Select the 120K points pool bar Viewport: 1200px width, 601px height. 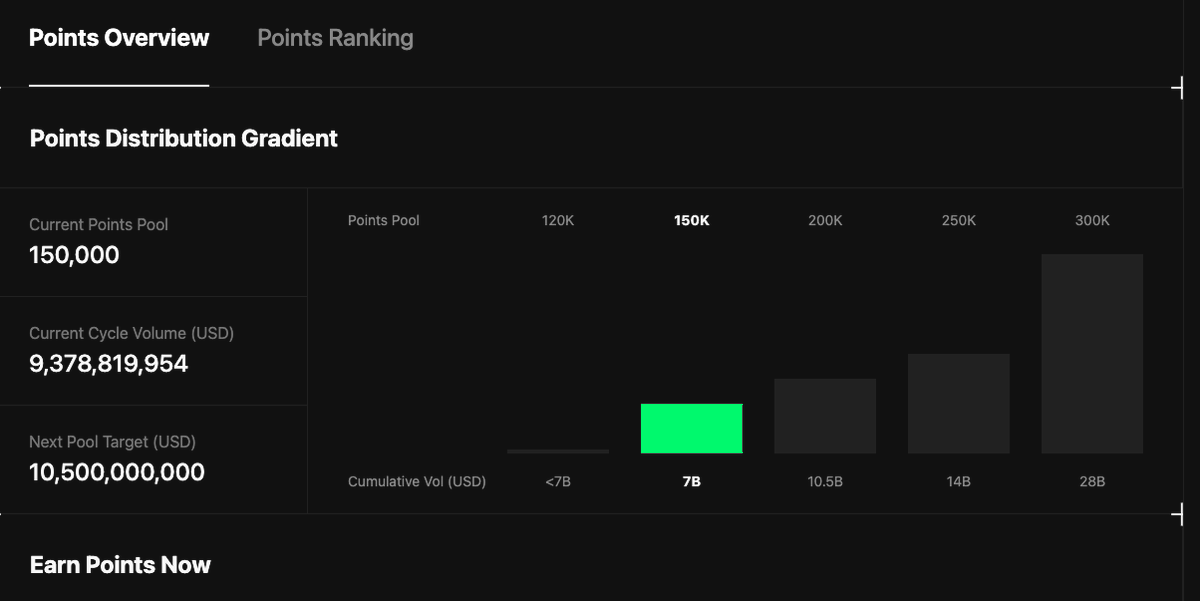pos(558,452)
